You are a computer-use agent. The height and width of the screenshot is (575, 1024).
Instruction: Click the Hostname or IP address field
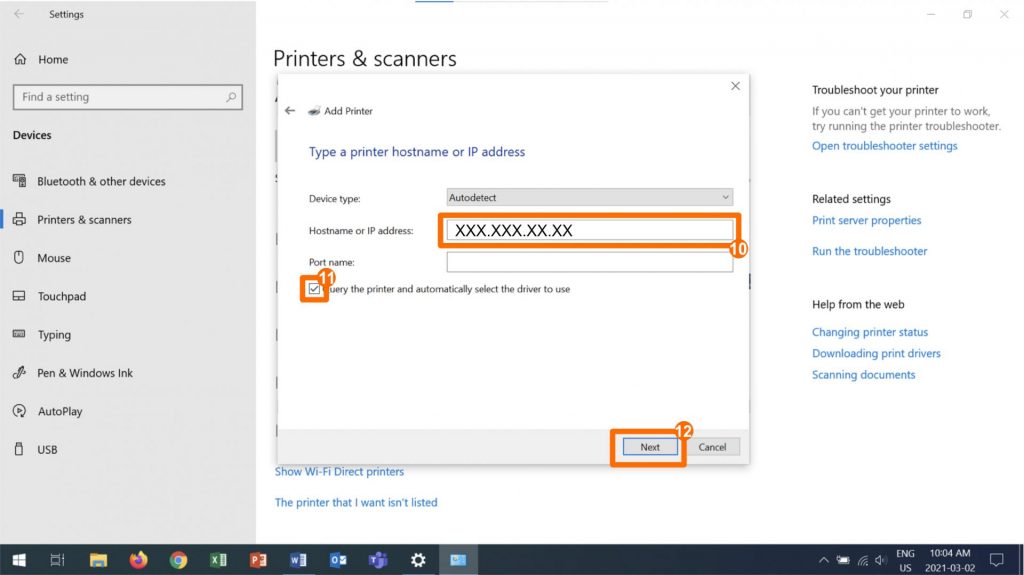point(589,231)
